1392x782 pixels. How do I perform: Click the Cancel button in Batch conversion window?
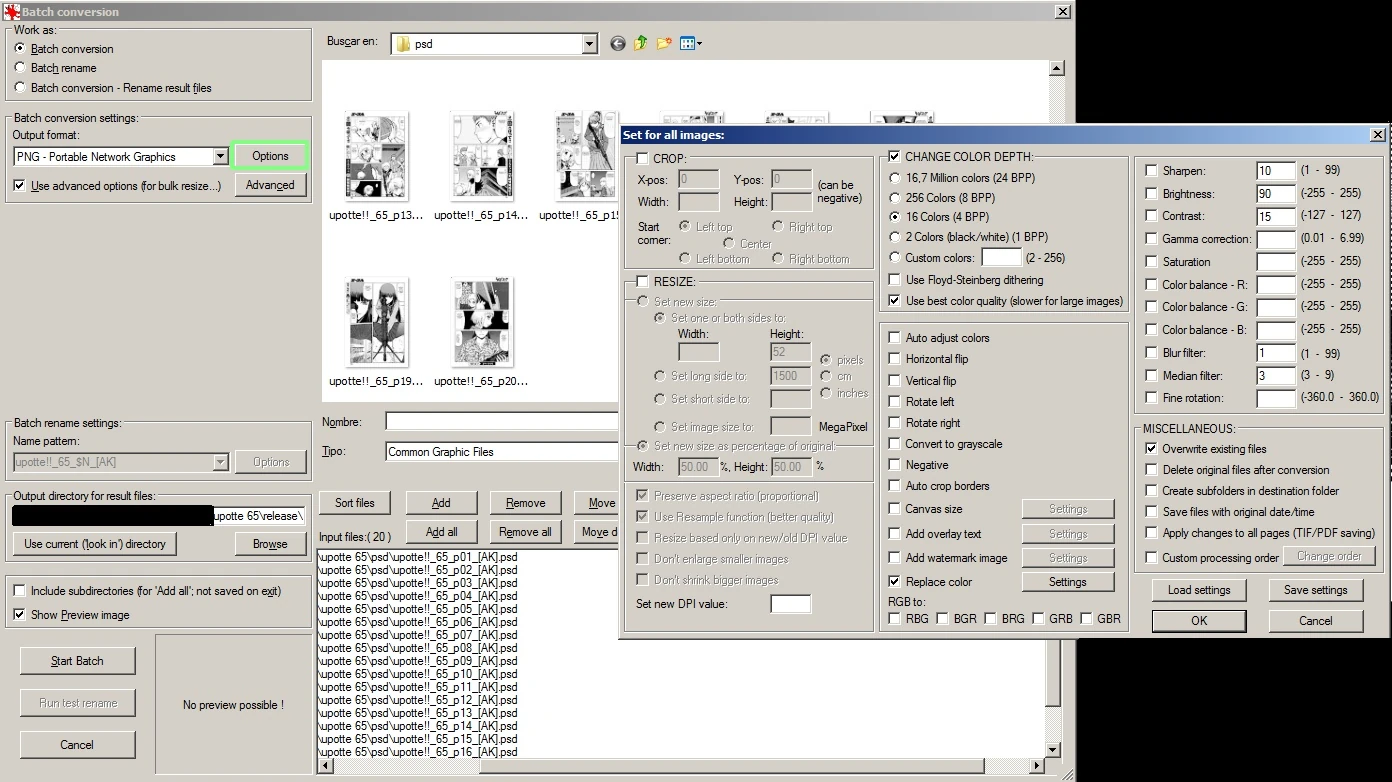click(x=77, y=744)
